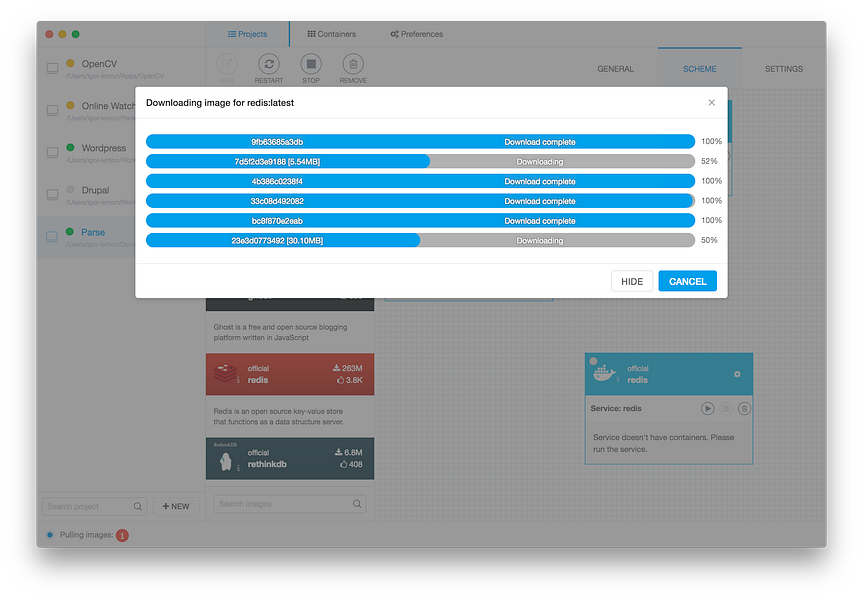Click the Ghost image description text
The width and height of the screenshot is (863, 600).
[x=281, y=332]
